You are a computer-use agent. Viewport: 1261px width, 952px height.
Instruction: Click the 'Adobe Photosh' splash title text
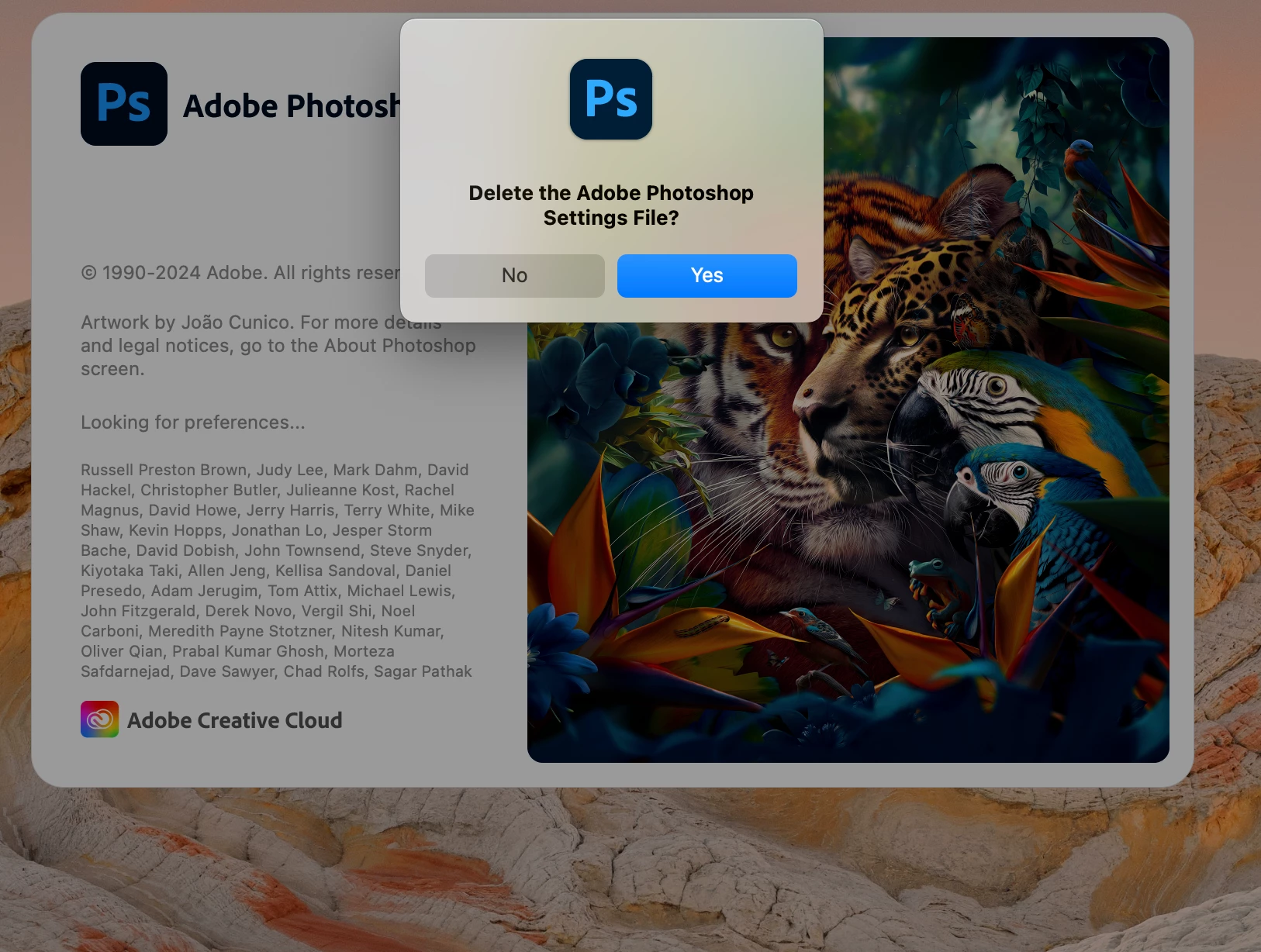click(292, 106)
